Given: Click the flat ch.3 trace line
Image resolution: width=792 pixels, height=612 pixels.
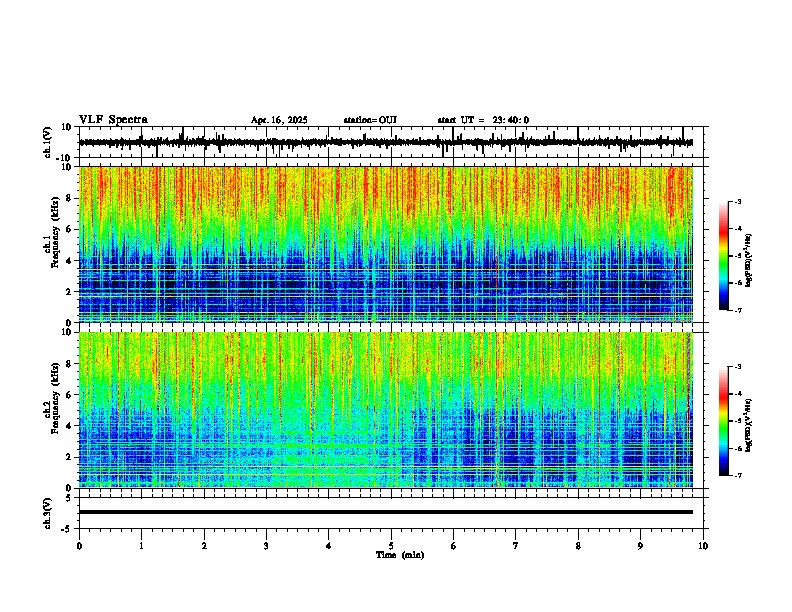Looking at the screenshot, I should [x=385, y=512].
